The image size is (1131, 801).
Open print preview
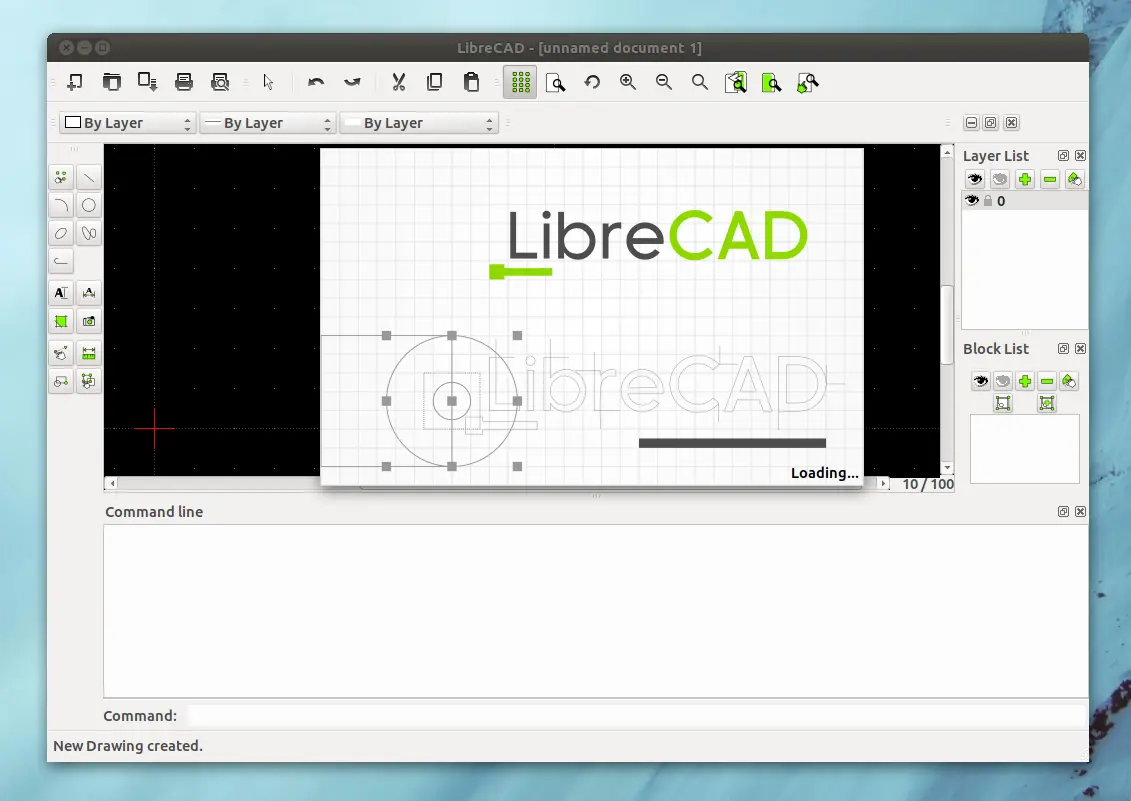(x=220, y=82)
